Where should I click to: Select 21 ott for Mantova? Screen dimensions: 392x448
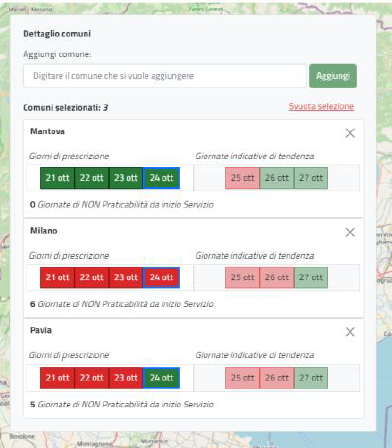57,178
